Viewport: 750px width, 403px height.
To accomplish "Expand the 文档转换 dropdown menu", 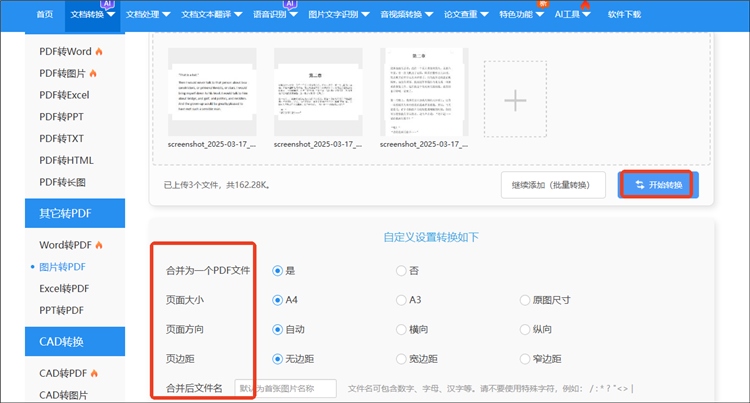I will pyautogui.click(x=93, y=14).
